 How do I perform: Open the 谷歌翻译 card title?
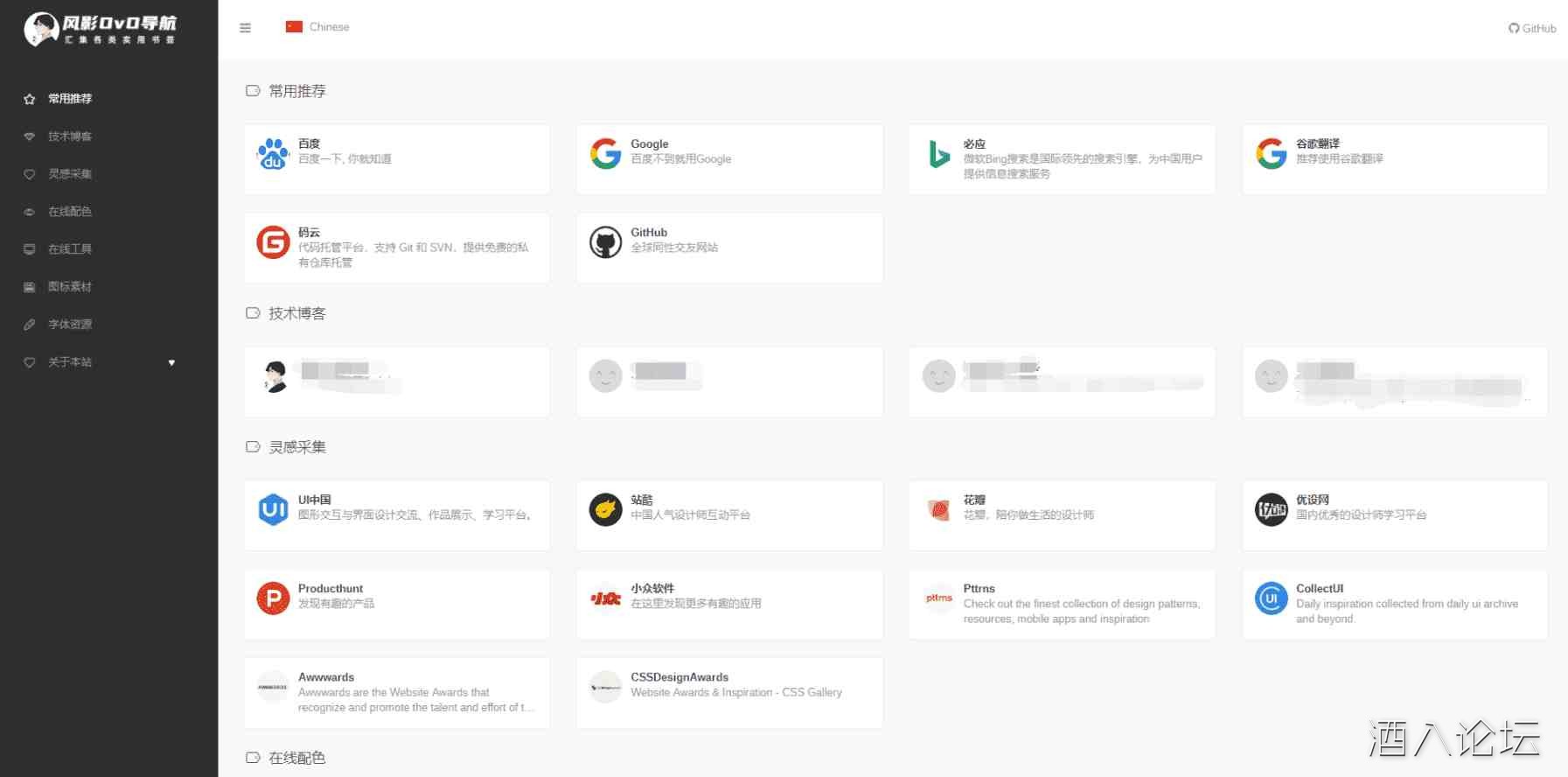pos(1318,143)
